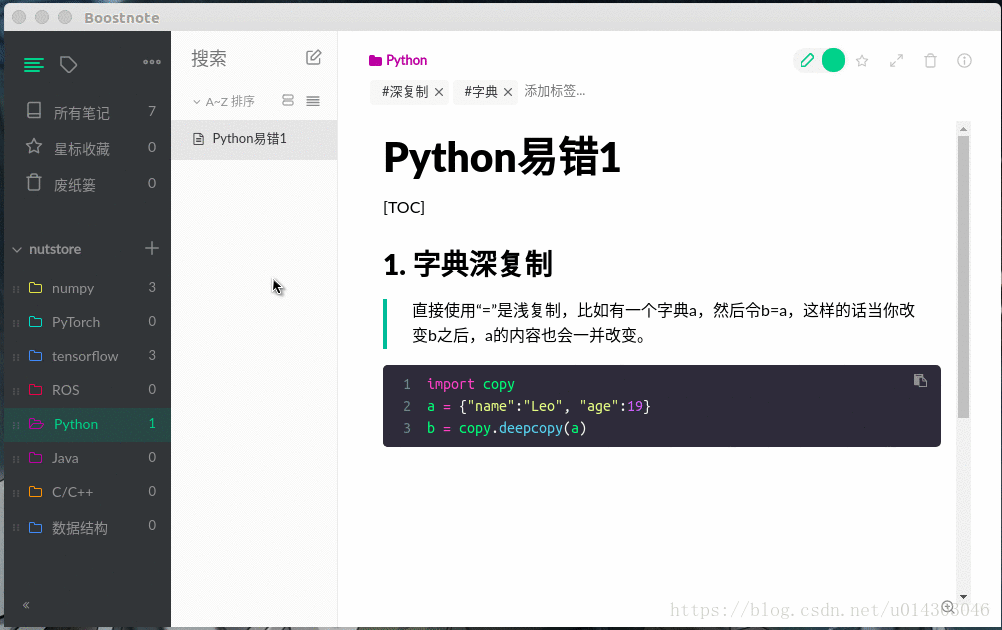Remove the #字典 tag
This screenshot has height=630, width=1002.
(508, 93)
